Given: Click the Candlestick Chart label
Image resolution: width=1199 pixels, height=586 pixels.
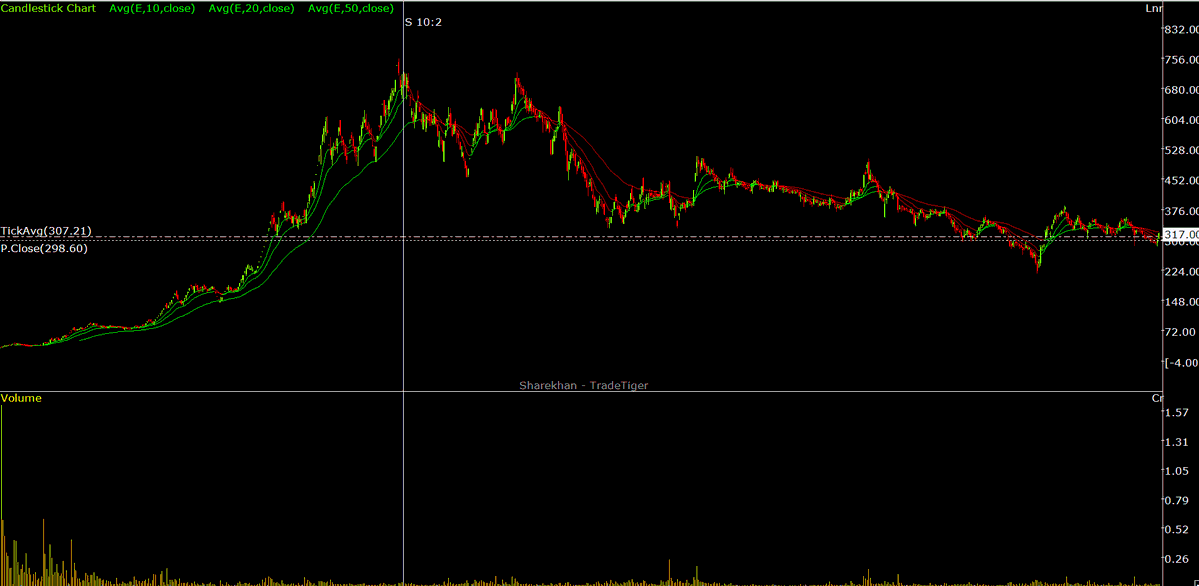Looking at the screenshot, I should point(49,8).
